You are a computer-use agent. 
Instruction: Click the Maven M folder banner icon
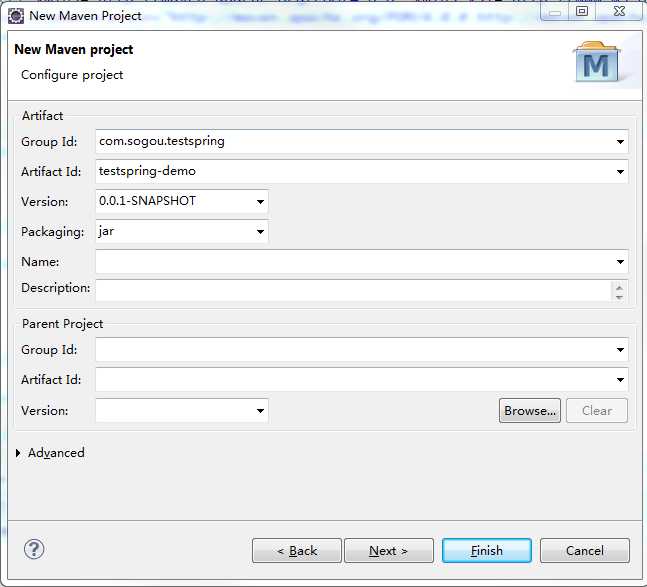[597, 62]
